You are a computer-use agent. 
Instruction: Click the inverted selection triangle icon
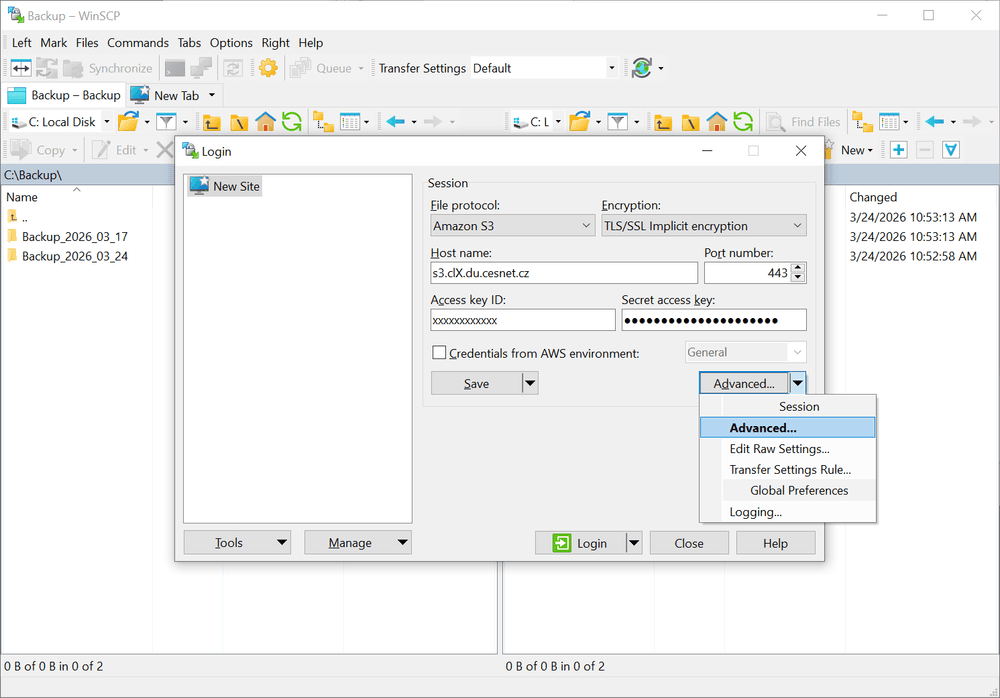coord(951,150)
